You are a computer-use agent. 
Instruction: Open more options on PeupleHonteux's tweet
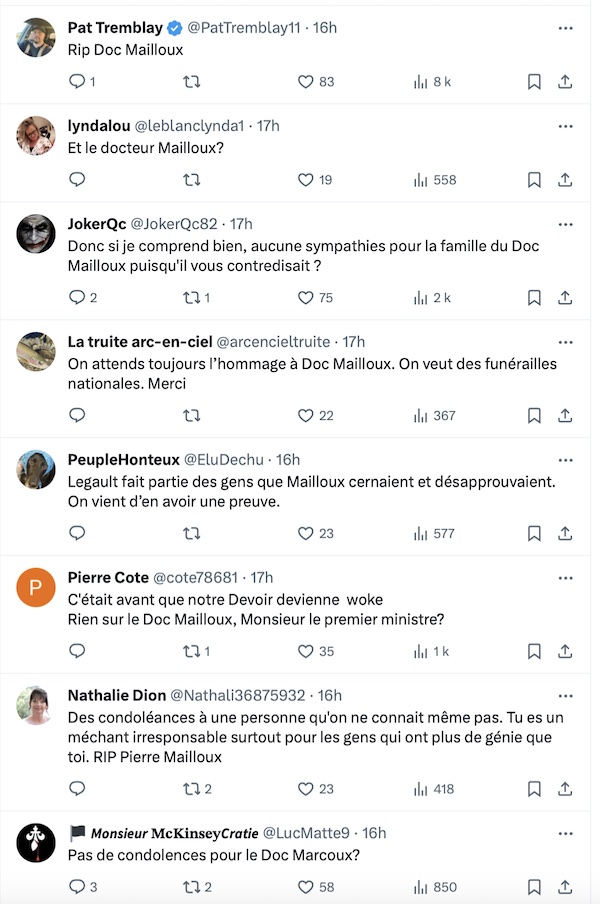[x=565, y=460]
